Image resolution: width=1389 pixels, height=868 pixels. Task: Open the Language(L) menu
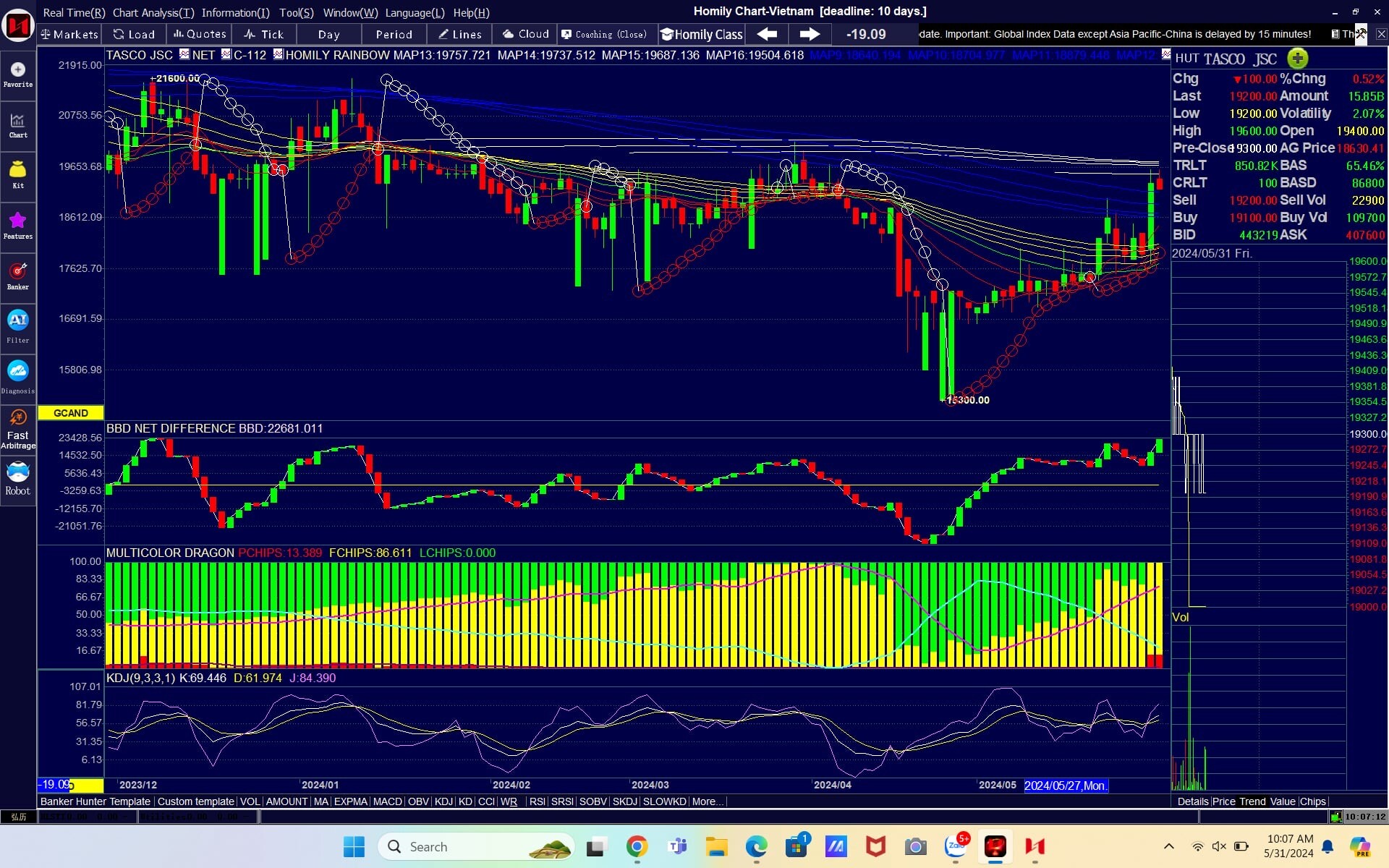coord(415,12)
